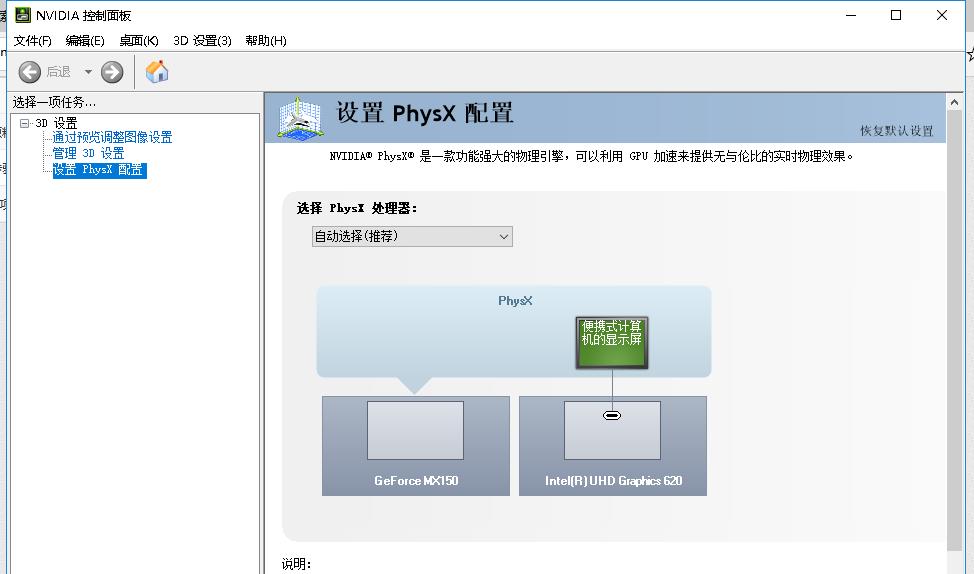Viewport: 974px width, 574px height.
Task: Select 3D 设置 root tree item
Action: [x=56, y=123]
